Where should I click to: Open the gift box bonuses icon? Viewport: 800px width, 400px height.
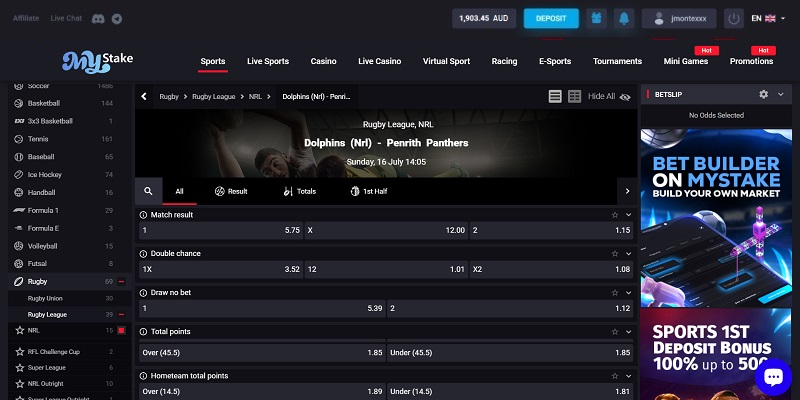point(596,18)
